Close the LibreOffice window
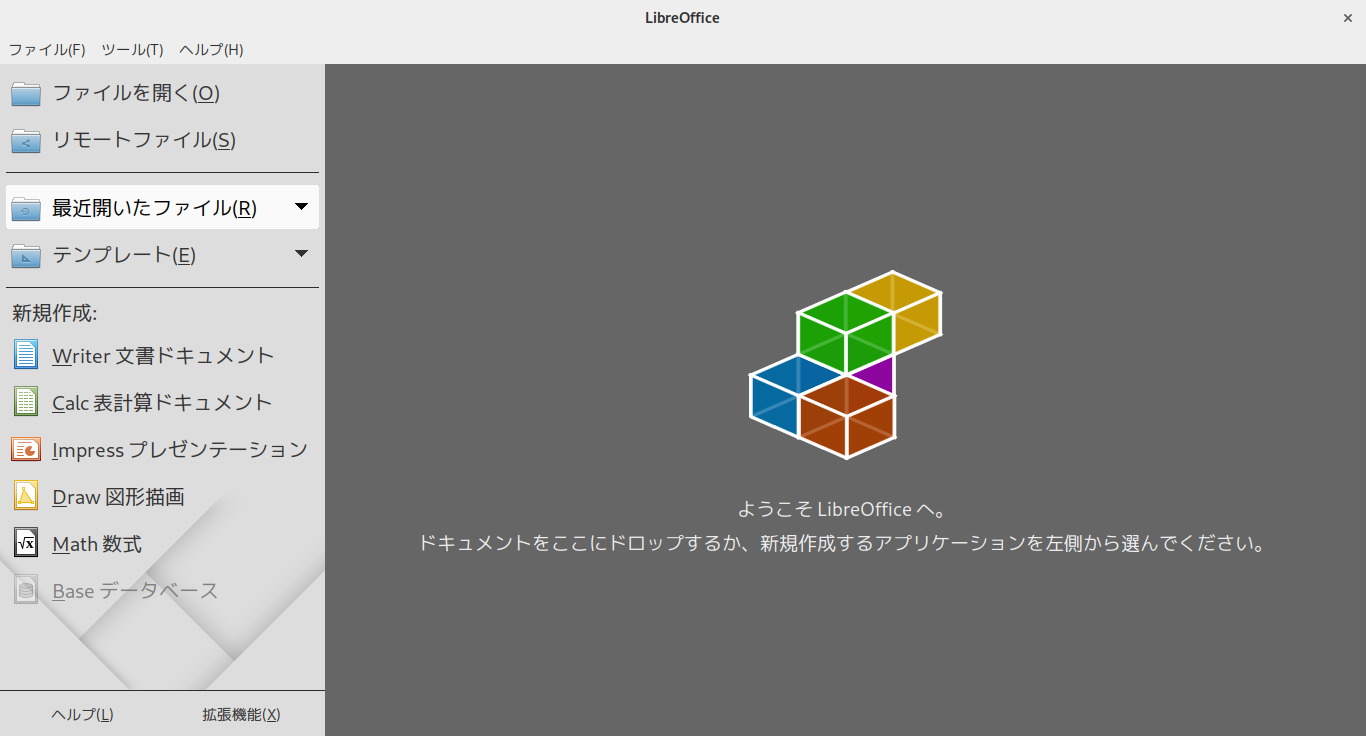This screenshot has height=736, width=1366. coord(1348,18)
